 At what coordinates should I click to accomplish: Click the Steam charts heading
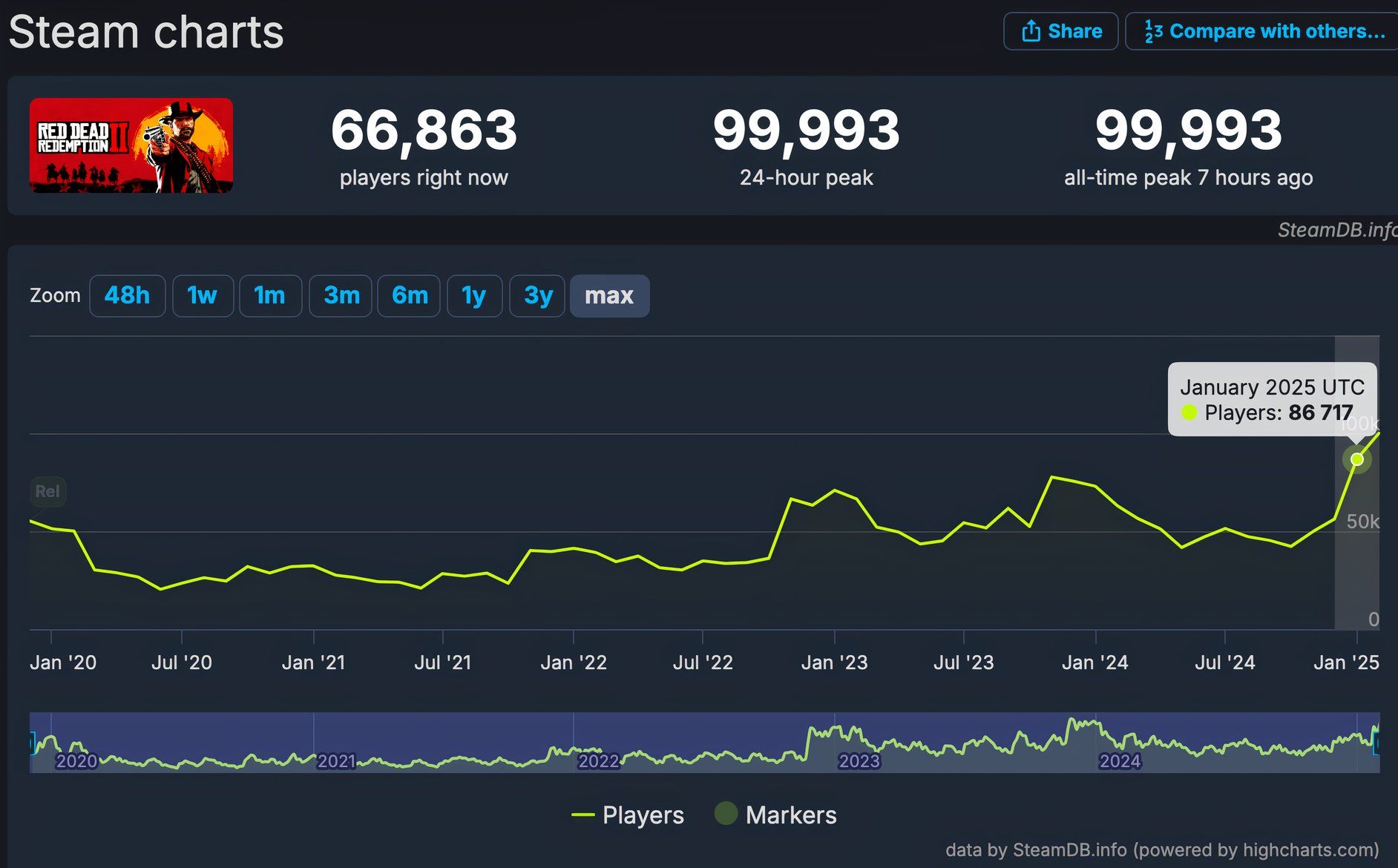(146, 32)
